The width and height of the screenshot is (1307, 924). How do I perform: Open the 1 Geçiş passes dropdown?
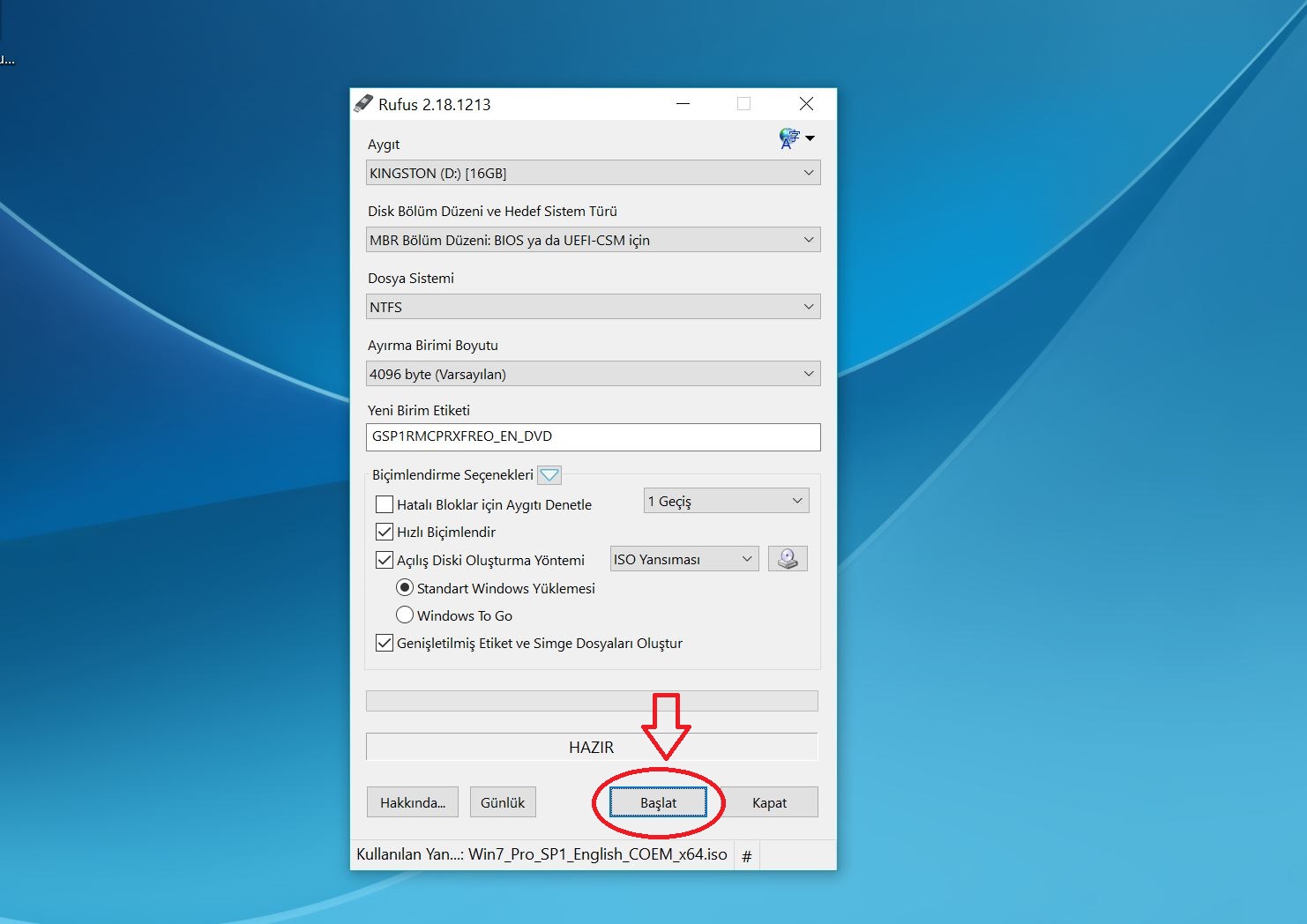click(x=727, y=501)
